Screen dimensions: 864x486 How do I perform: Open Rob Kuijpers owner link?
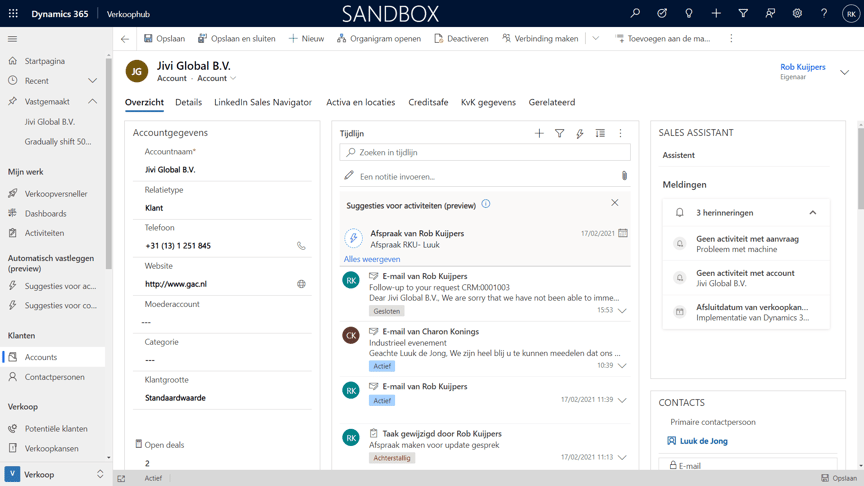point(802,67)
